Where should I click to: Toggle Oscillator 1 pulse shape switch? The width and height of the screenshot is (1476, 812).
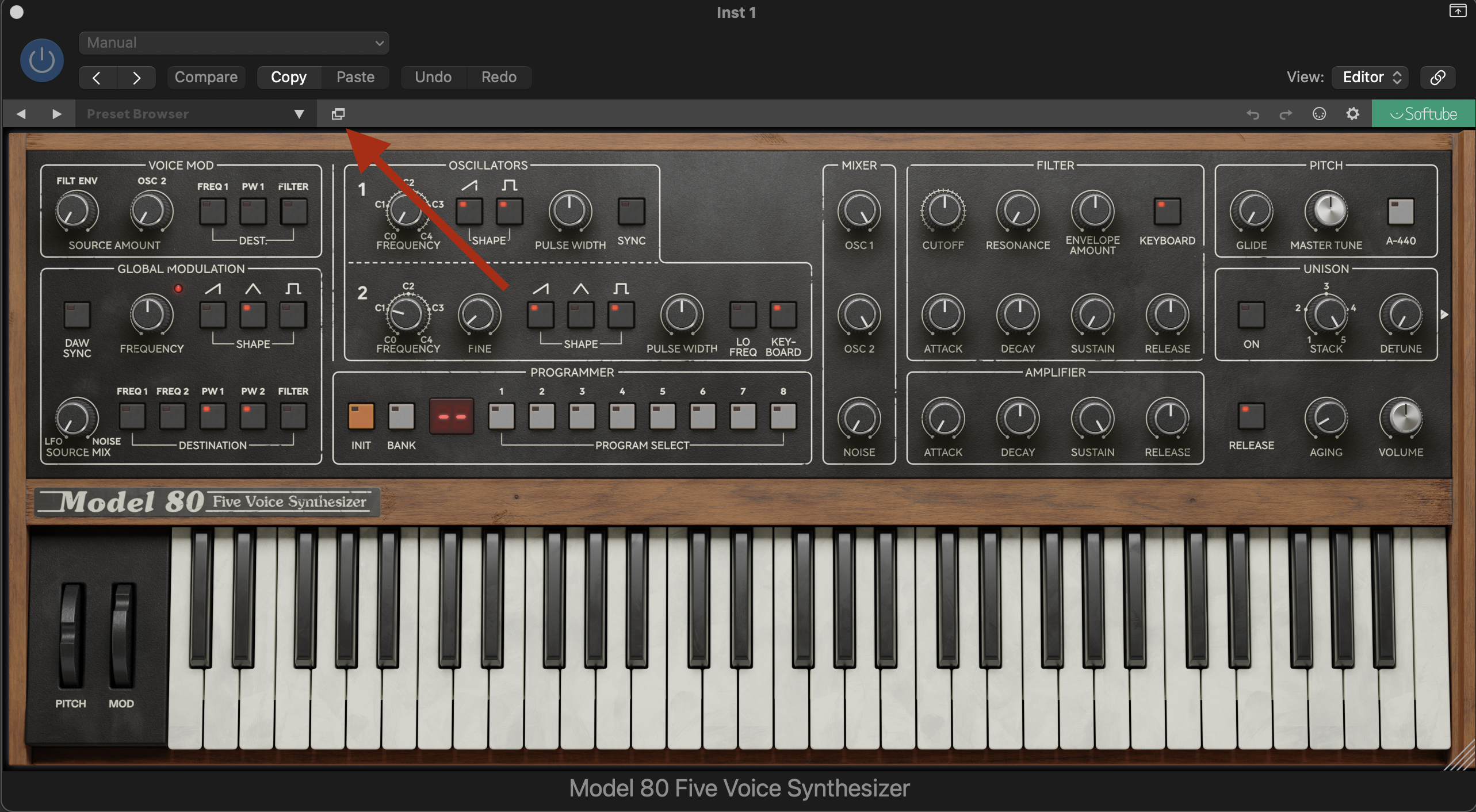pos(510,212)
